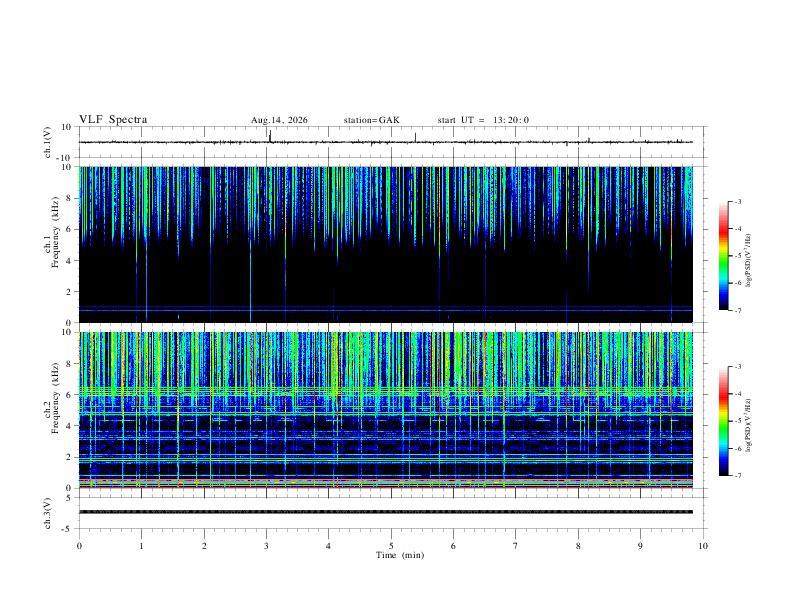Click the red line at the bottom of the ch.2 spectrogram

tap(386, 487)
